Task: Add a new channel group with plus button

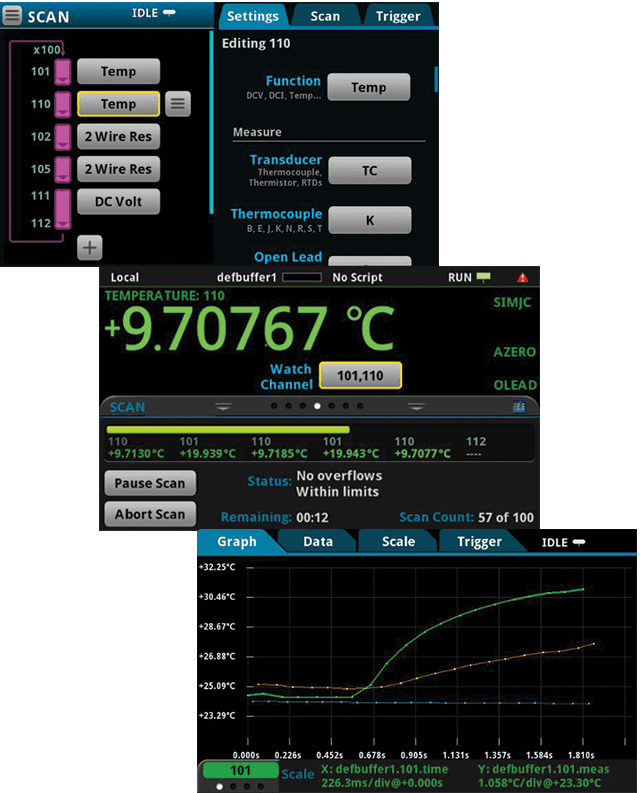Action: coord(90,247)
